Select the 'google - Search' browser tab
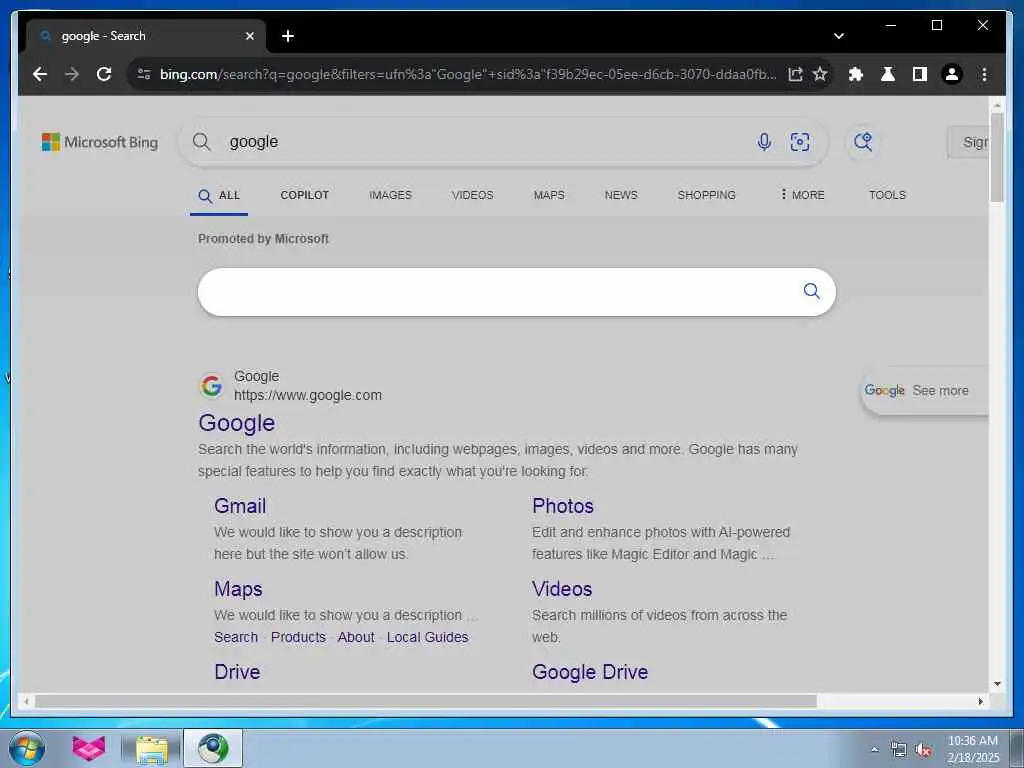1024x768 pixels. 146,36
